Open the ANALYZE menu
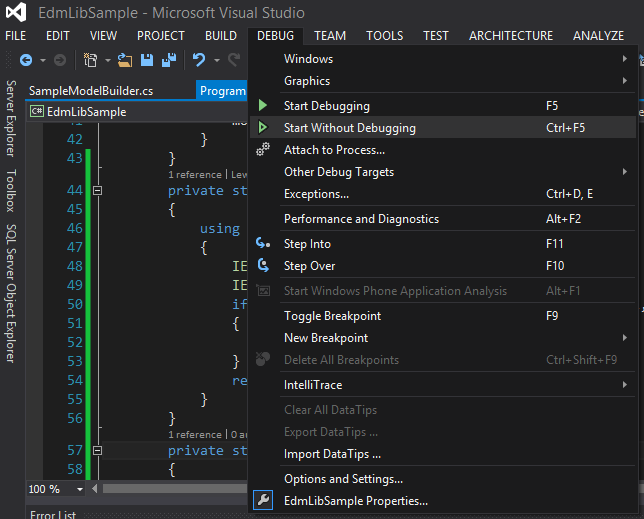 pyautogui.click(x=598, y=36)
